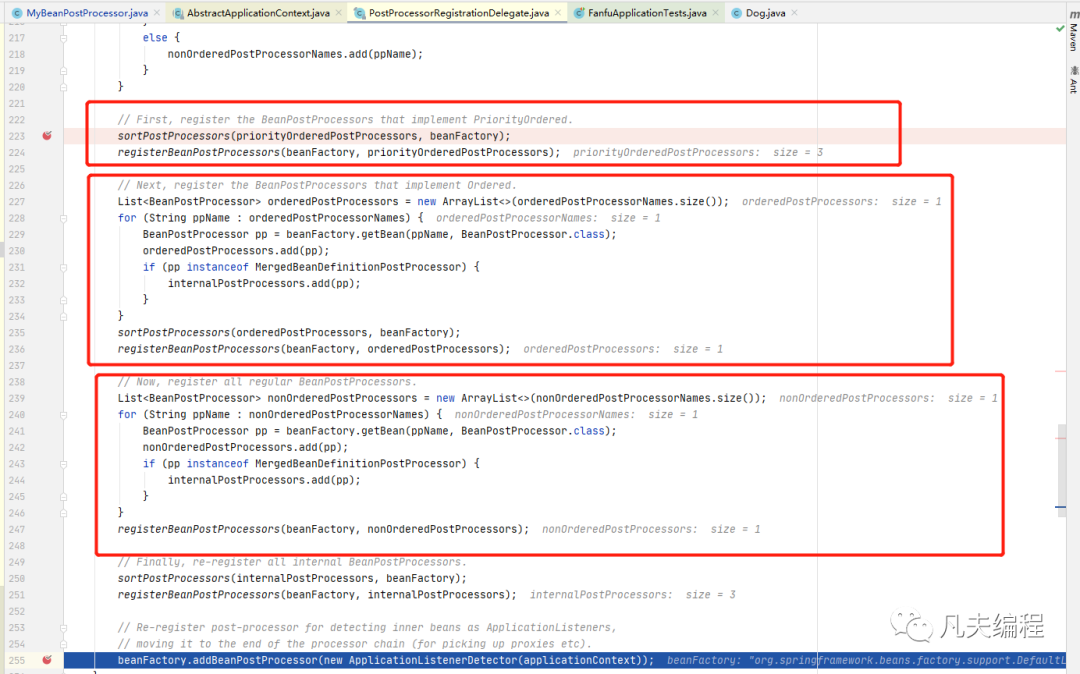Click the Maven 'm' icon in sidebar
Viewport: 1080px width, 674px height.
click(x=1073, y=14)
